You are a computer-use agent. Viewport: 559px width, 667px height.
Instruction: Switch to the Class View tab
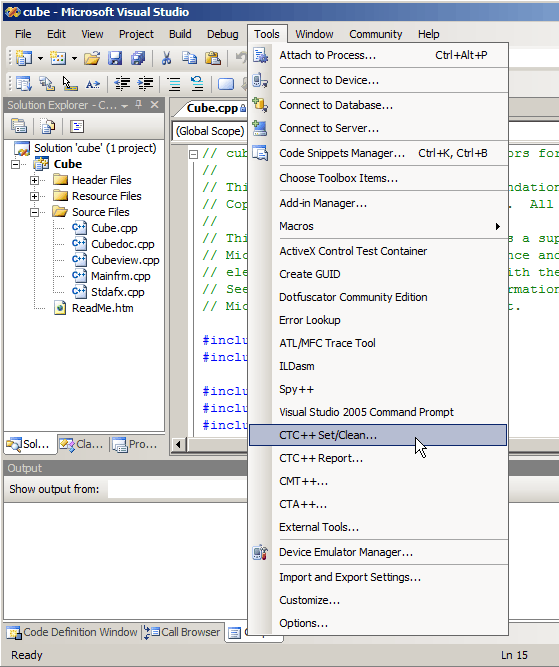[x=82, y=445]
